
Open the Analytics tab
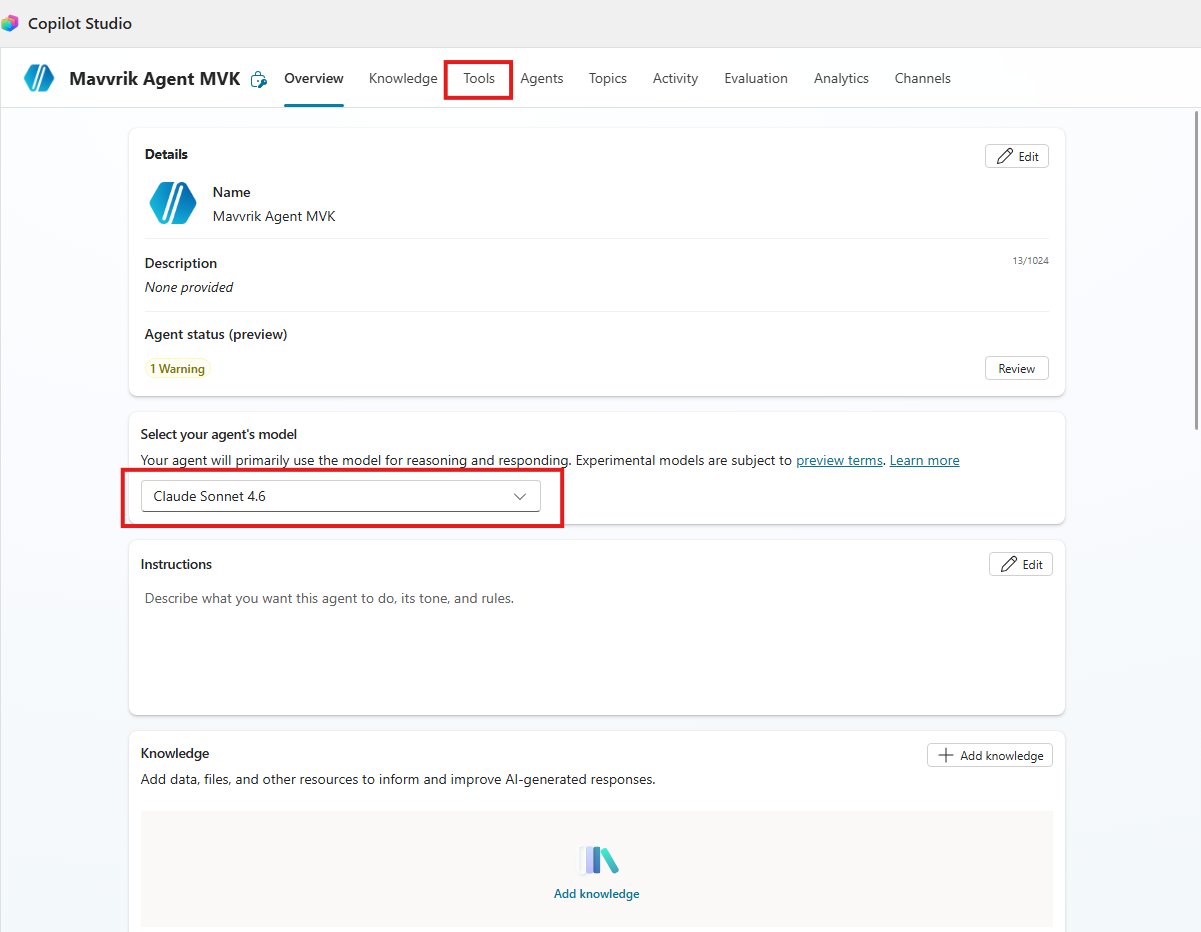click(x=841, y=78)
